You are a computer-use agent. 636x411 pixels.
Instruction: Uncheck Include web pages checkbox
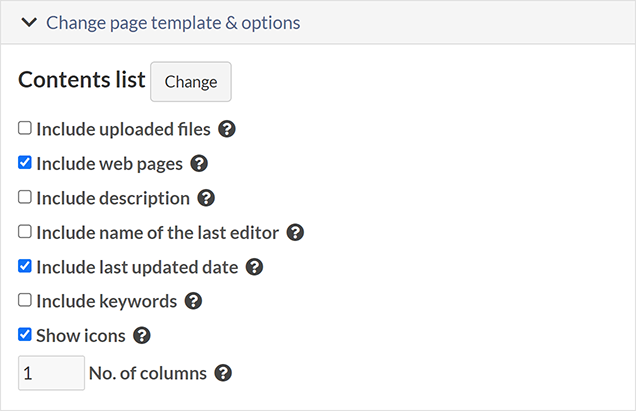[25, 163]
